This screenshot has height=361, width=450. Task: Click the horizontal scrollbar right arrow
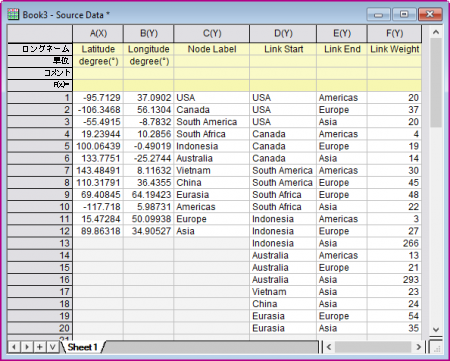(419, 347)
